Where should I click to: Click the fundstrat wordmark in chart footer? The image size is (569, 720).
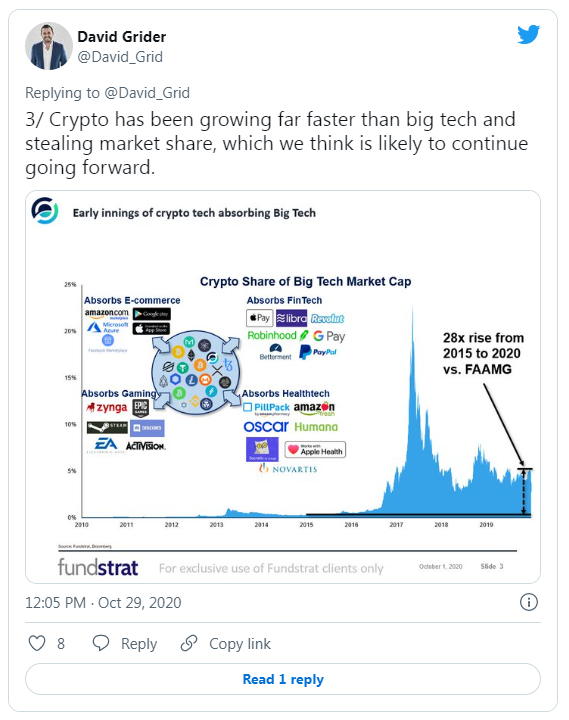click(x=98, y=568)
